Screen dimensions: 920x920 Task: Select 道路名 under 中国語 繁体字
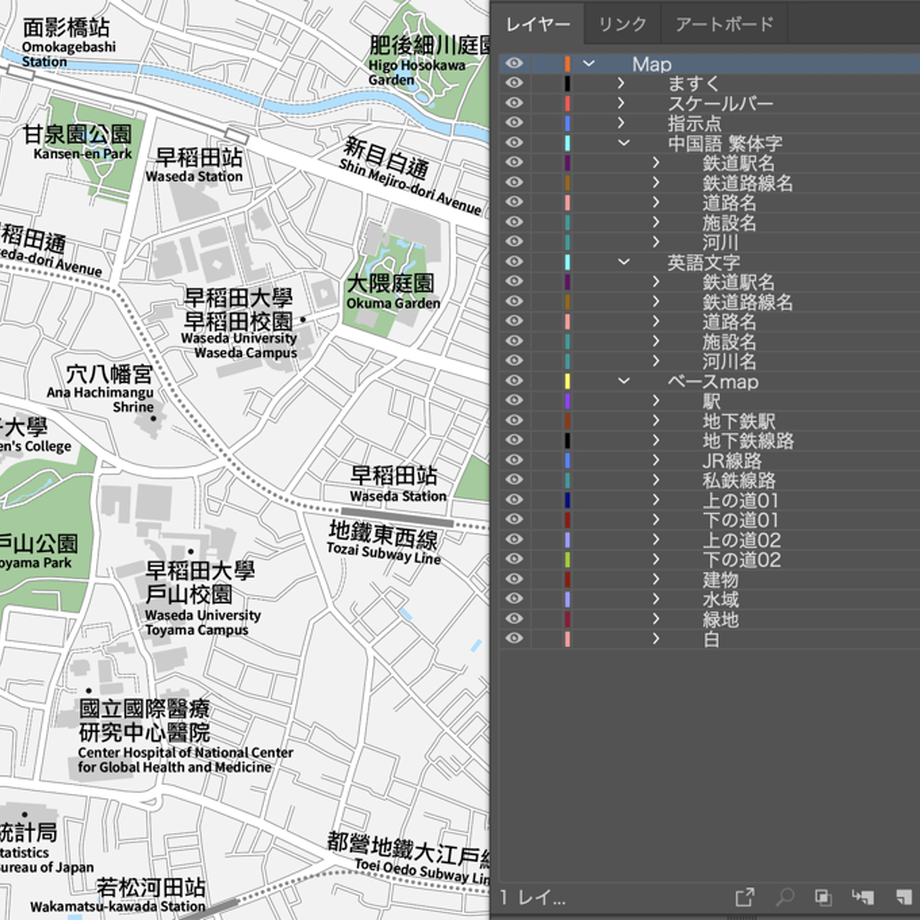coord(729,203)
